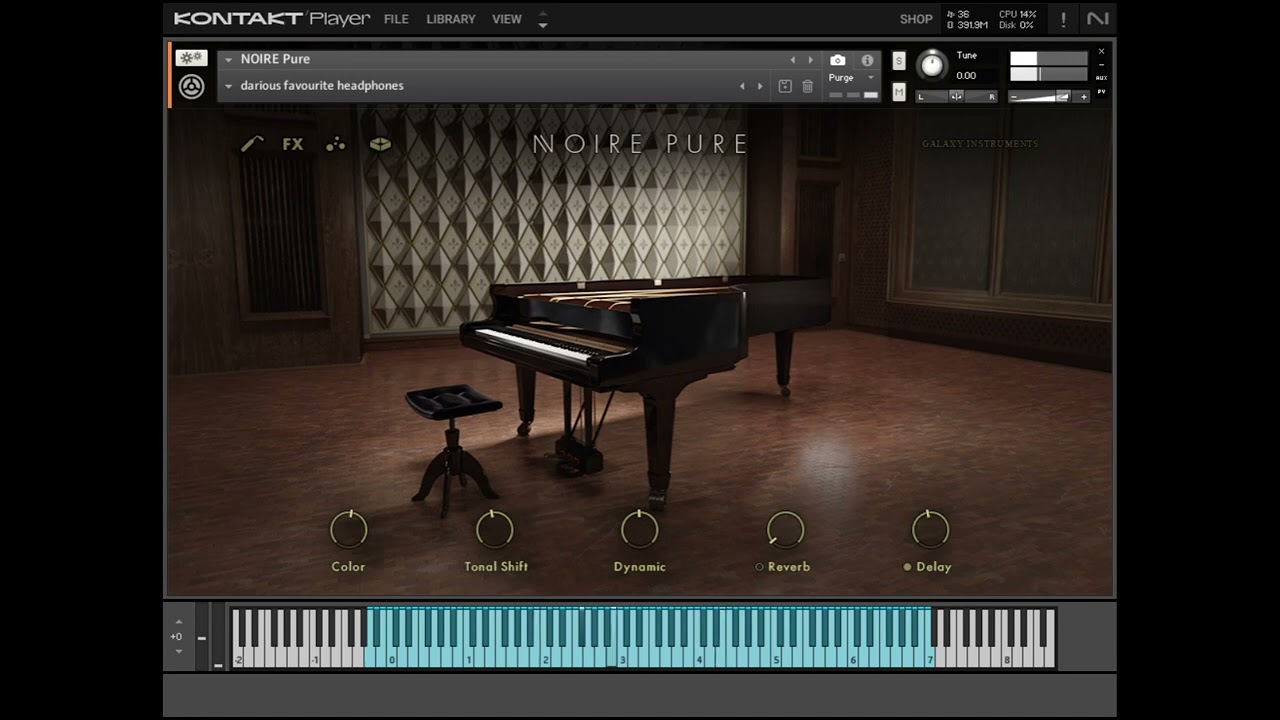This screenshot has width=1280, height=720.
Task: Click the GALAXY INSTRUMENTS label
Action: point(980,144)
